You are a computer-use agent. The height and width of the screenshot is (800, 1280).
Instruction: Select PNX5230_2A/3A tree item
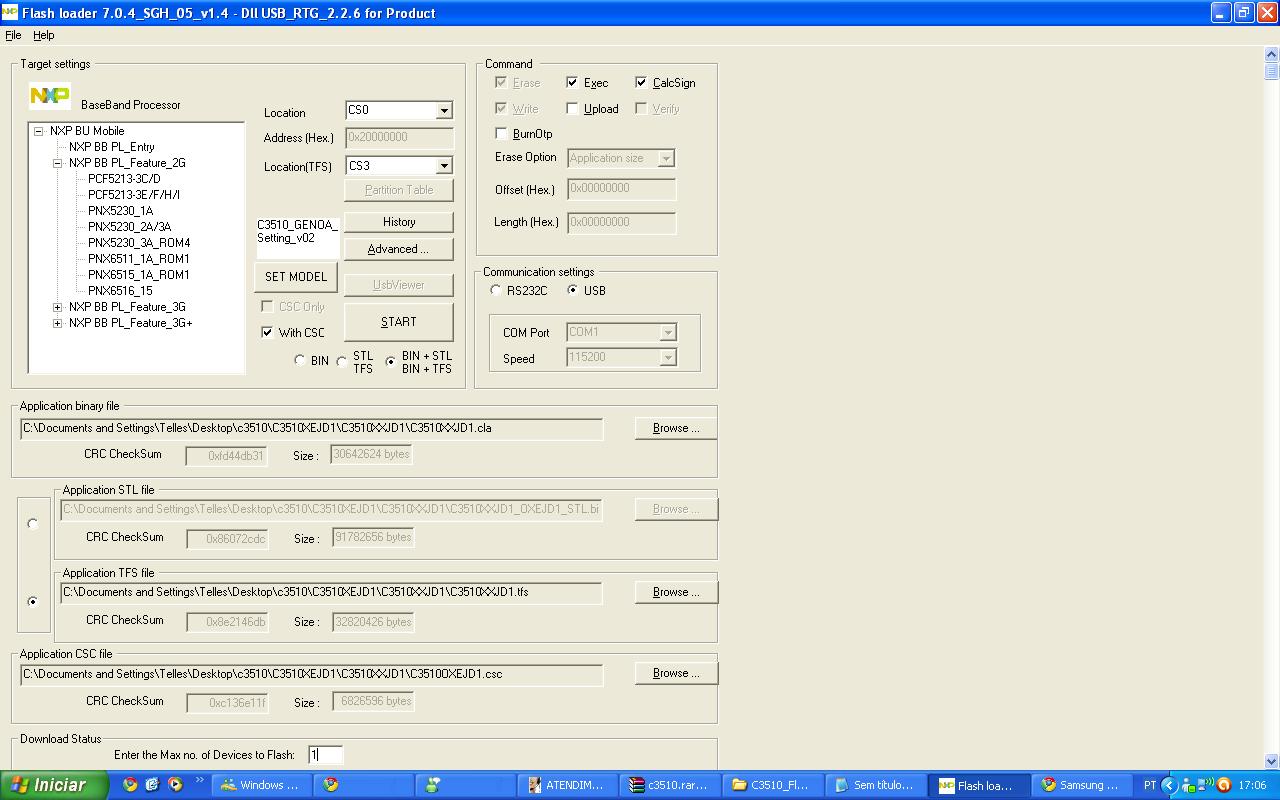pos(129,227)
